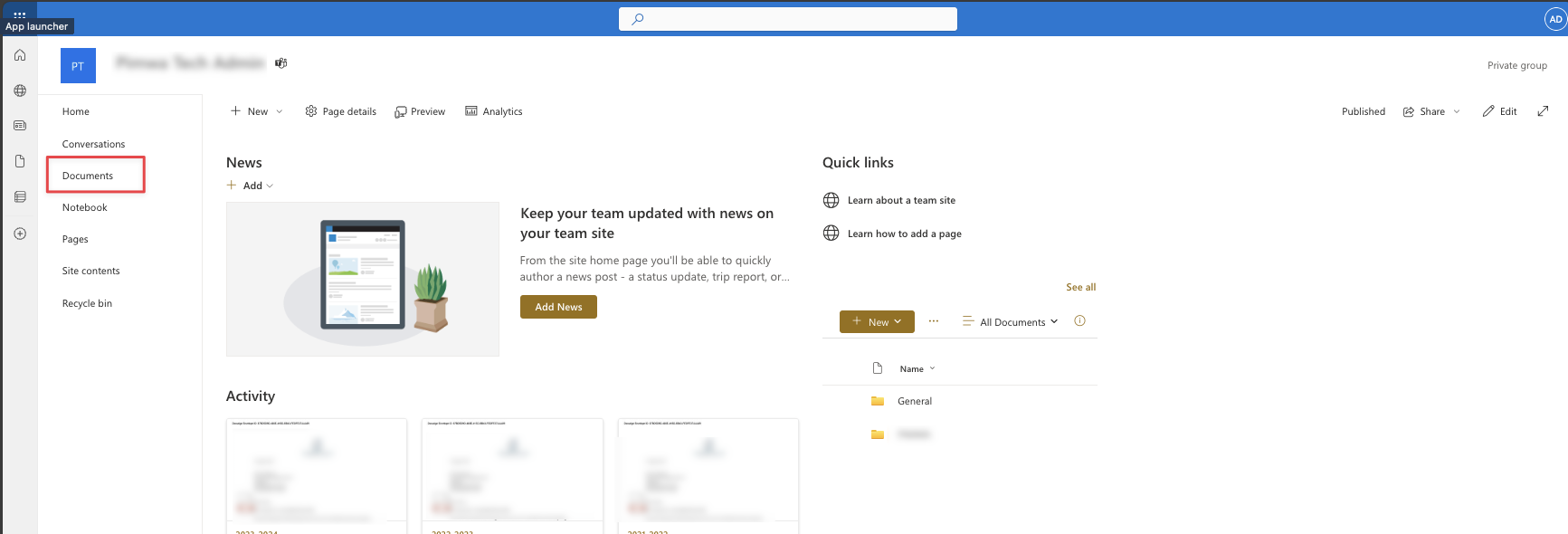Open the first Activity document card

tap(317, 474)
